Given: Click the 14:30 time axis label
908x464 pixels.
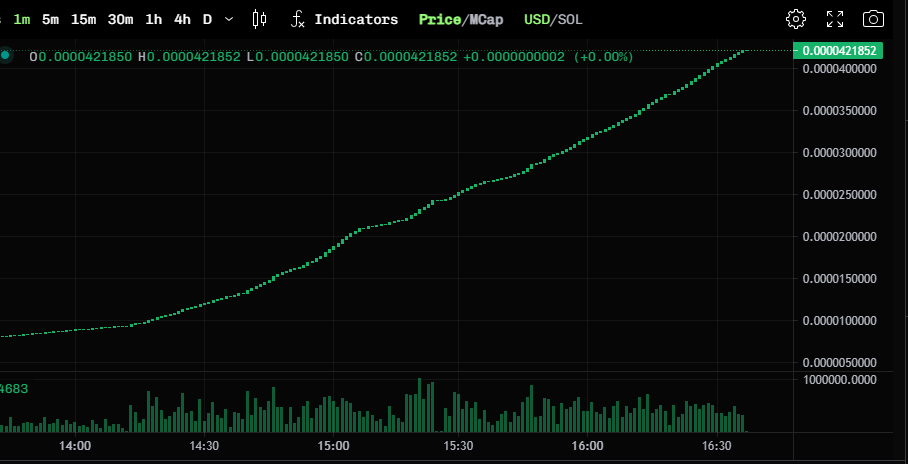Looking at the screenshot, I should (204, 447).
